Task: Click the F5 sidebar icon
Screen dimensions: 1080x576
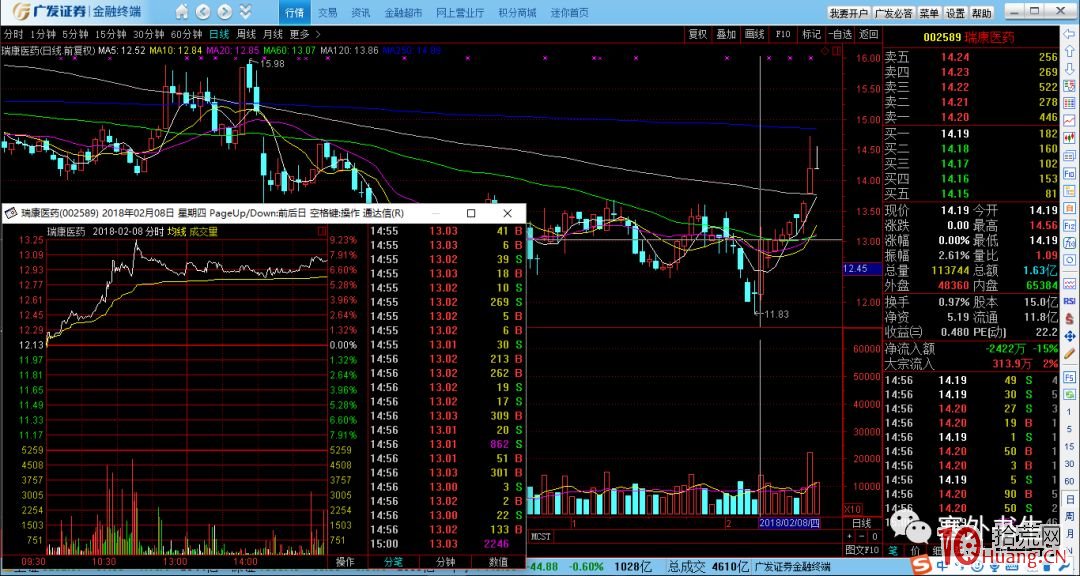Action: point(1070,377)
